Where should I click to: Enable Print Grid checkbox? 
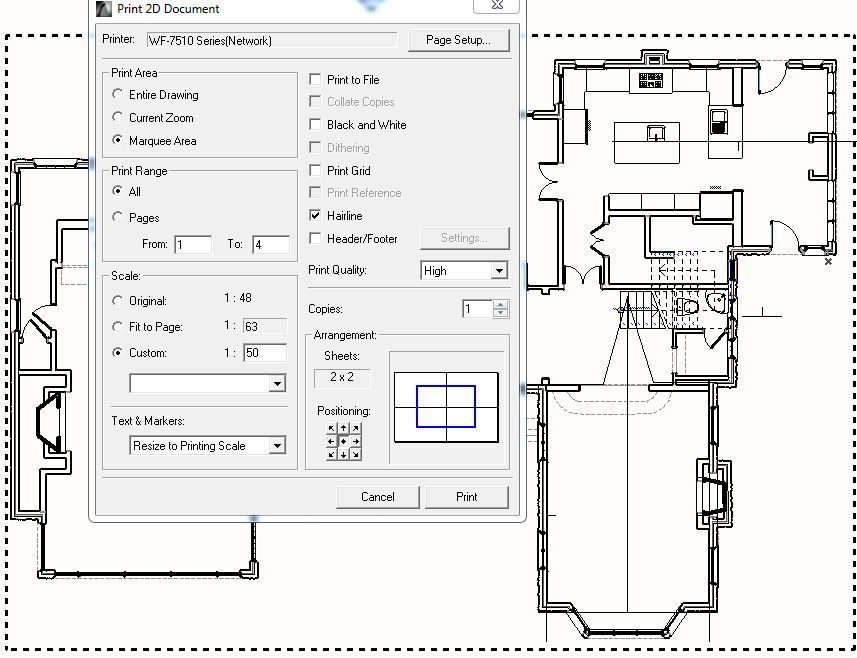tap(315, 170)
